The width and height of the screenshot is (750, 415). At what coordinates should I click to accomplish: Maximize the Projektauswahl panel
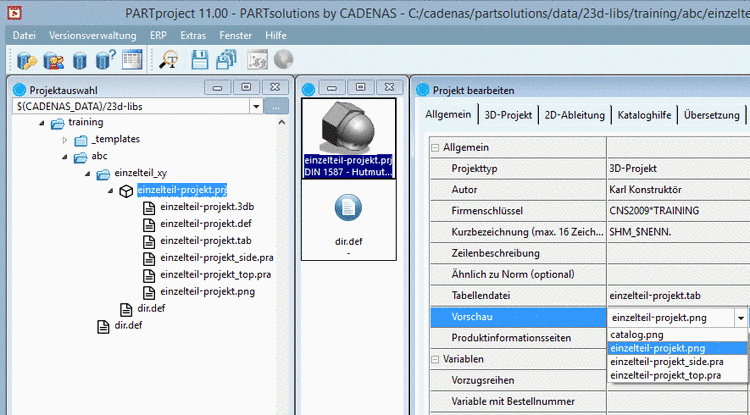246,87
